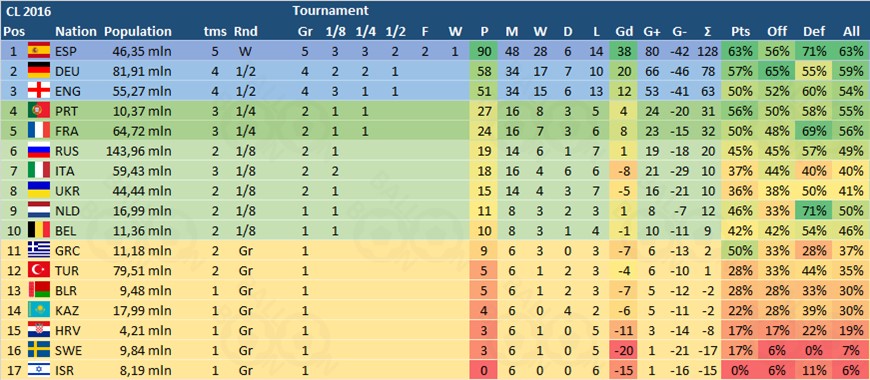Select the Croatia flag icon
This screenshot has width=870, height=380.
coord(39,330)
